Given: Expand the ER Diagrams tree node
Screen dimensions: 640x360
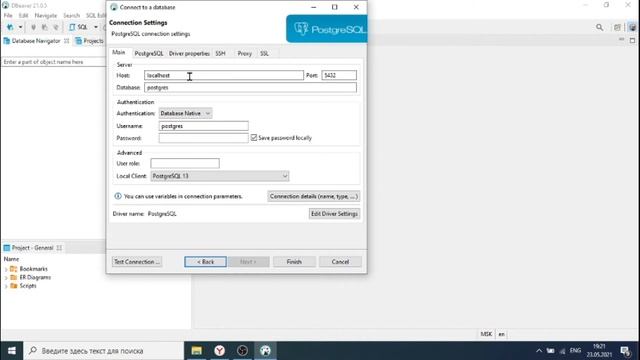Looking at the screenshot, I should point(6,278).
